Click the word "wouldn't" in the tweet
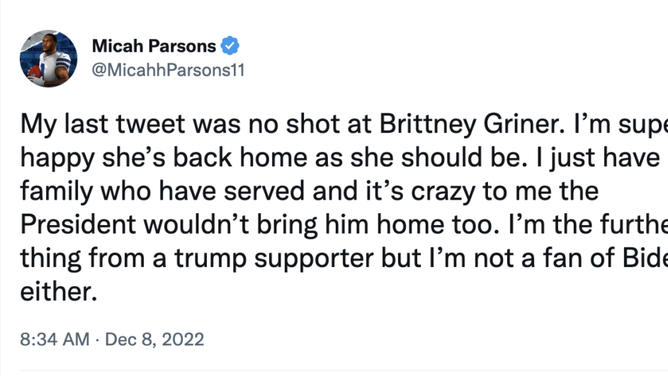 tap(196, 224)
